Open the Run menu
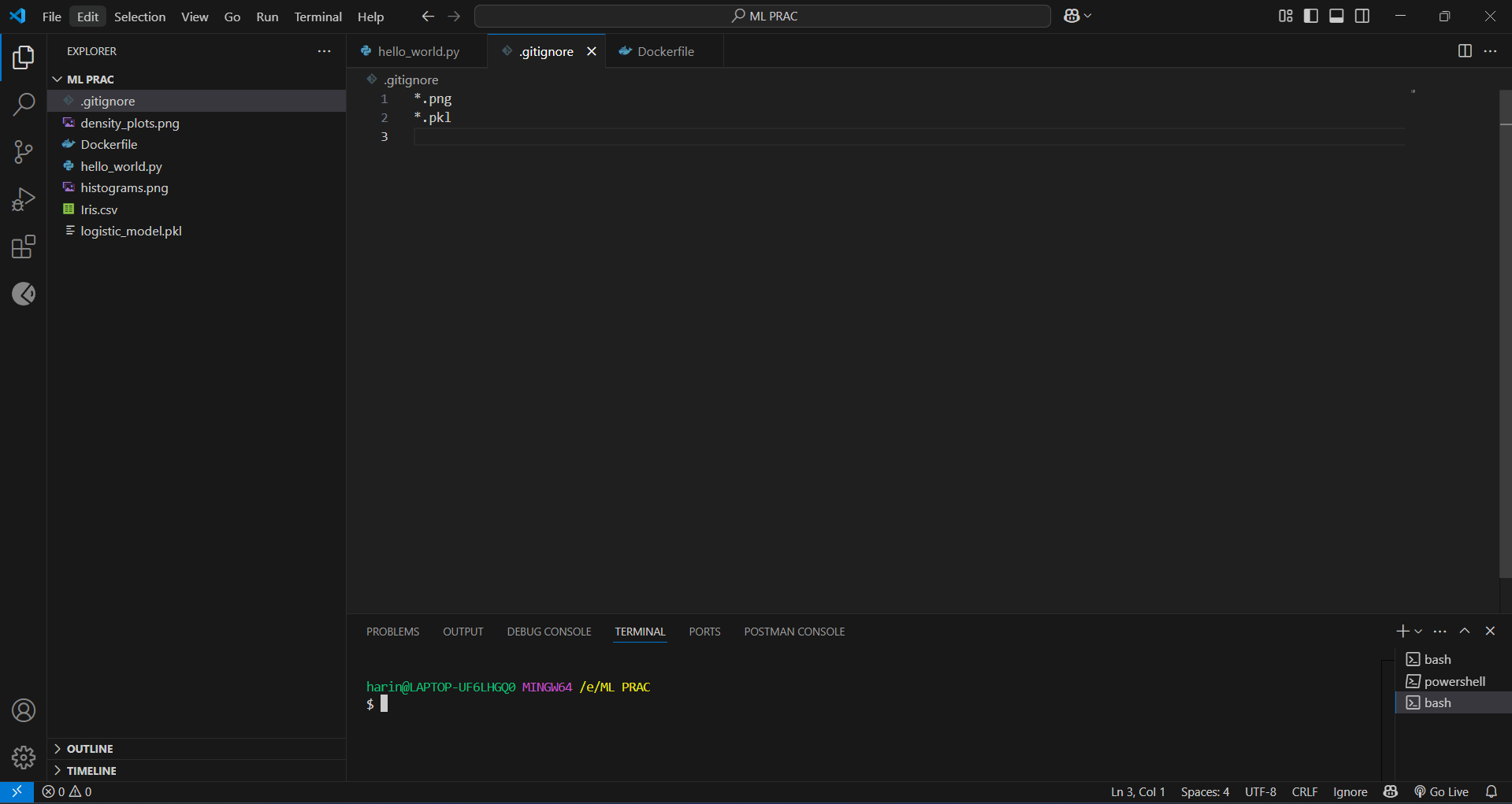 pos(267,17)
